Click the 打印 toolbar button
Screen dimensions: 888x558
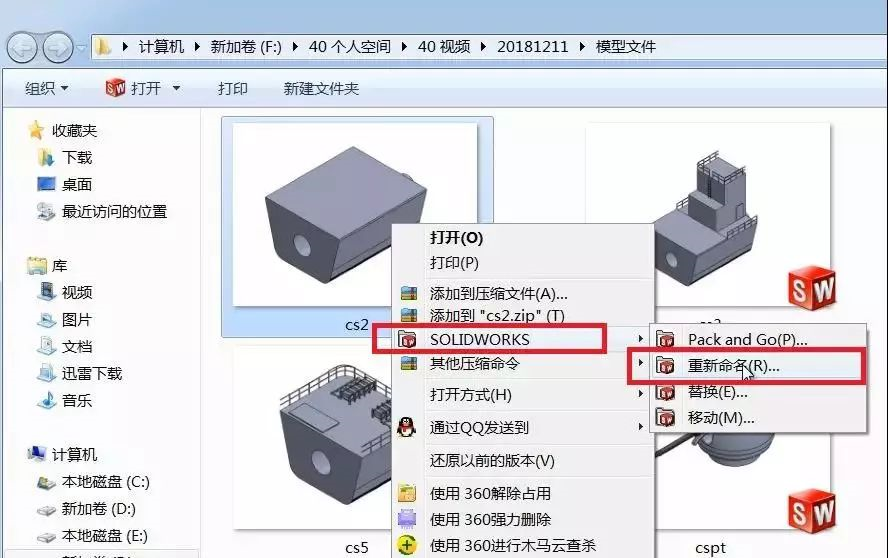233,88
